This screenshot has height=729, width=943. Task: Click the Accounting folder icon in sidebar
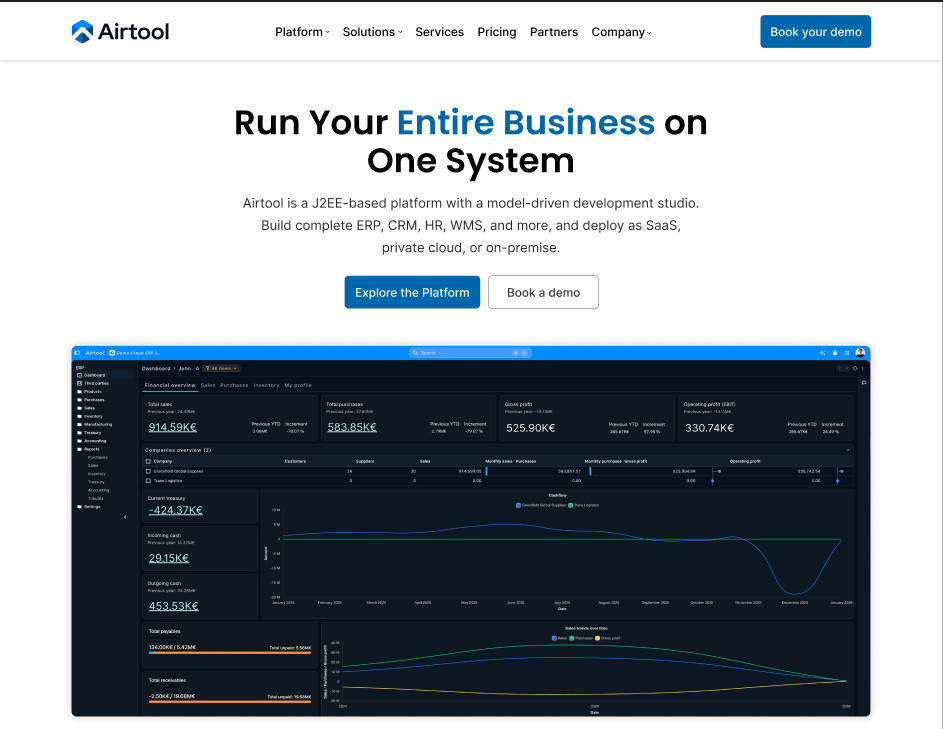79,441
